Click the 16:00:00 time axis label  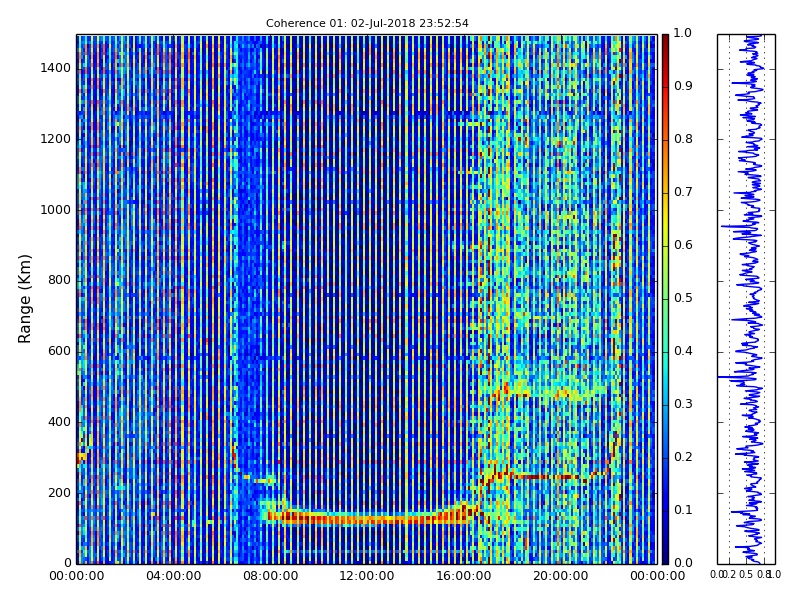pos(464,576)
